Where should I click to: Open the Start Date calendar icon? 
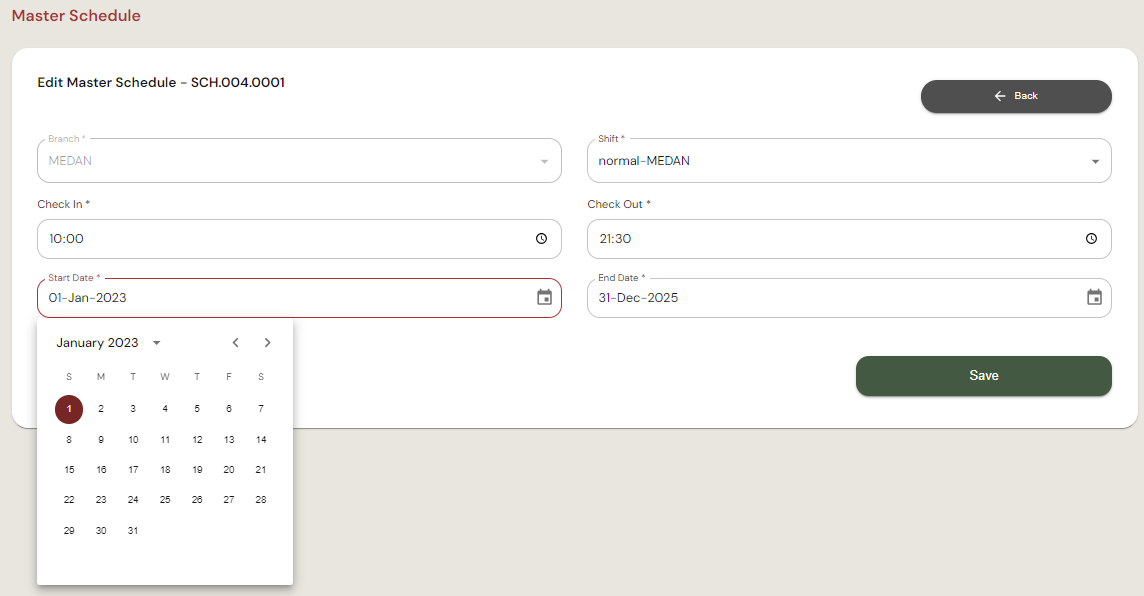544,297
